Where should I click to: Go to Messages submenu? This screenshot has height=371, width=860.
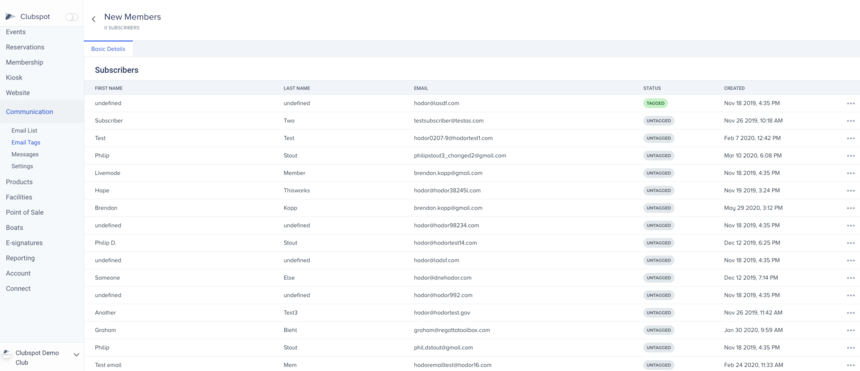(25, 154)
